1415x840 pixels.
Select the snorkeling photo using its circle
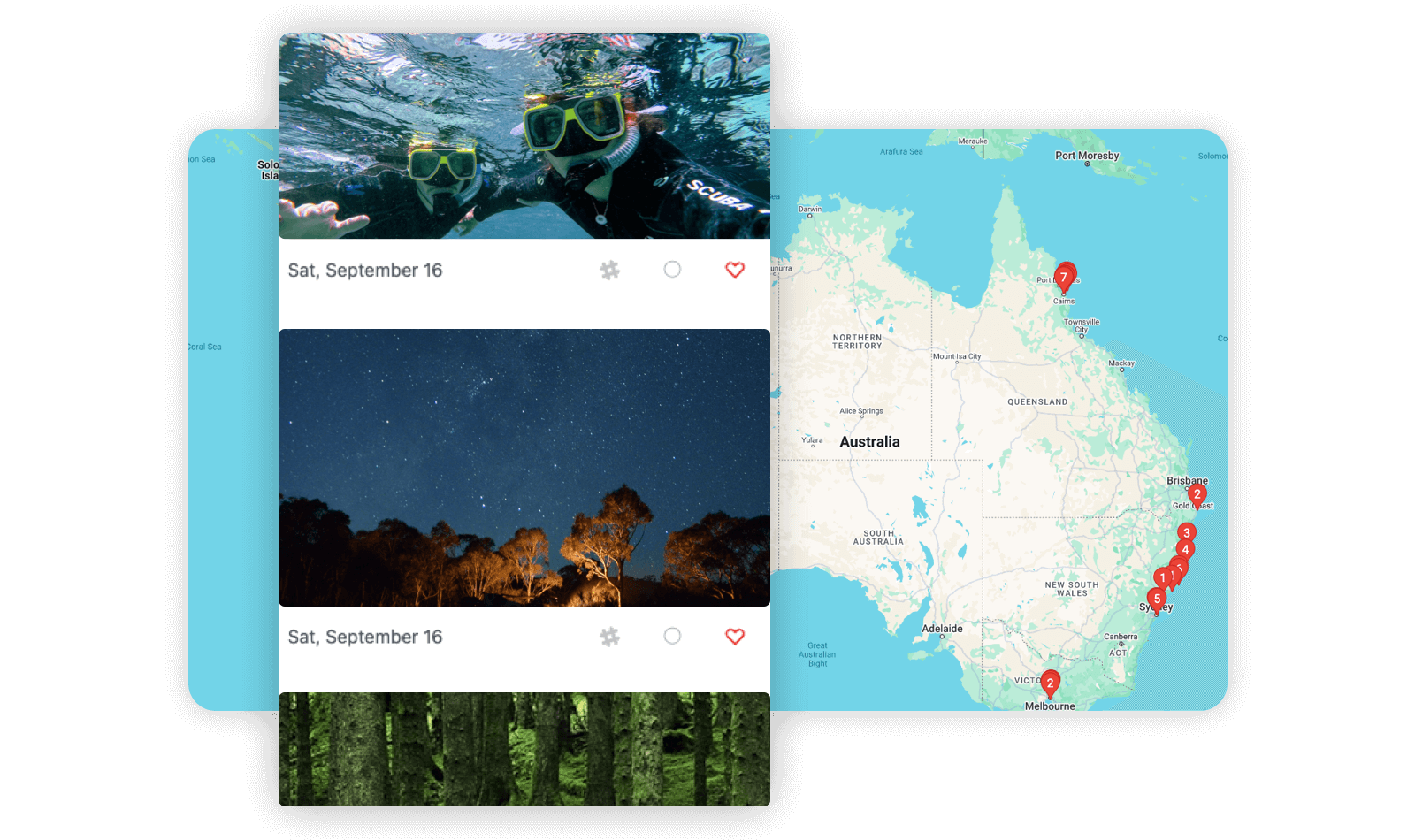point(672,269)
